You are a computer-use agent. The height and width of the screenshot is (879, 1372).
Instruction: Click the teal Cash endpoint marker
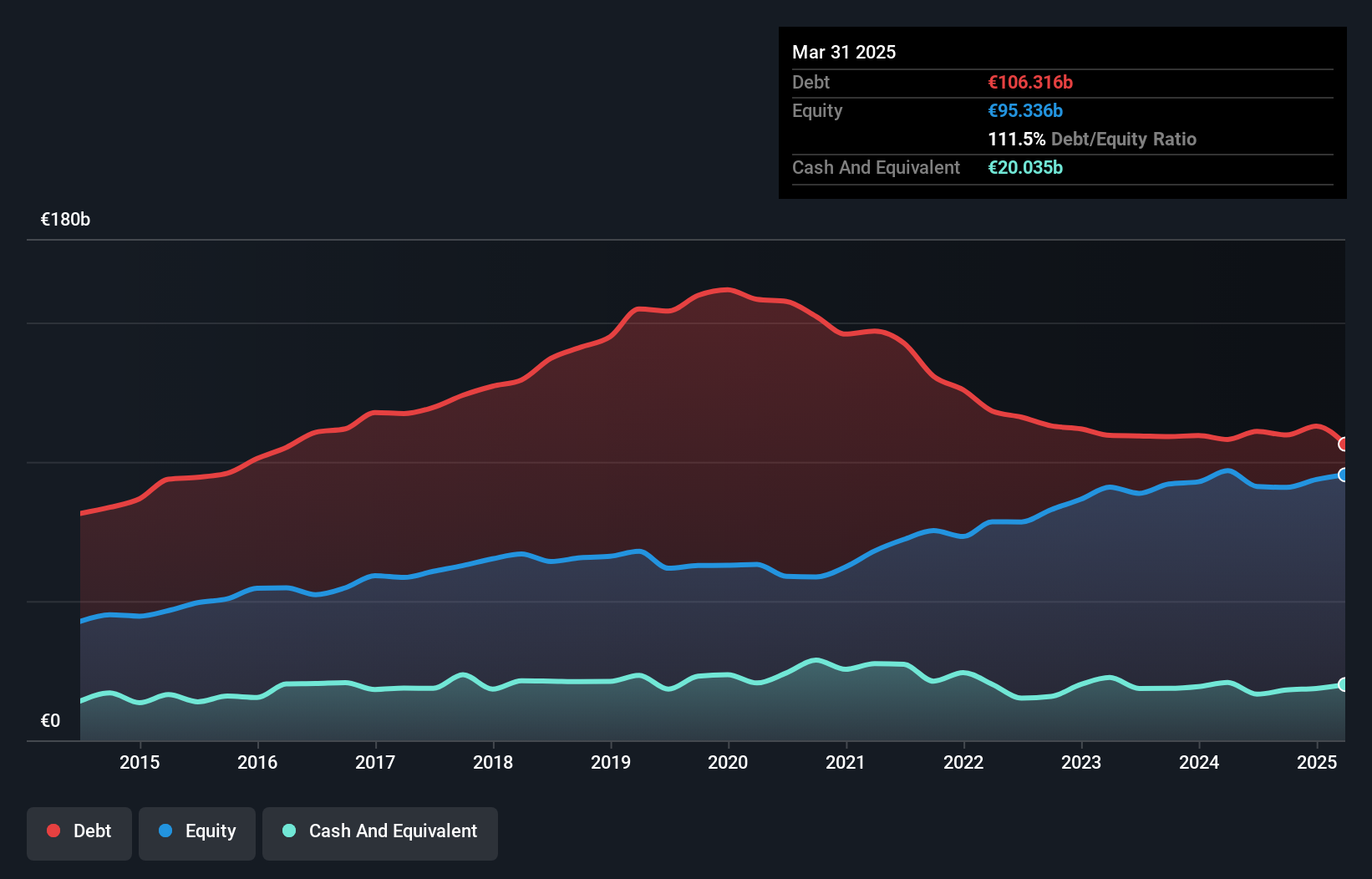point(1344,684)
